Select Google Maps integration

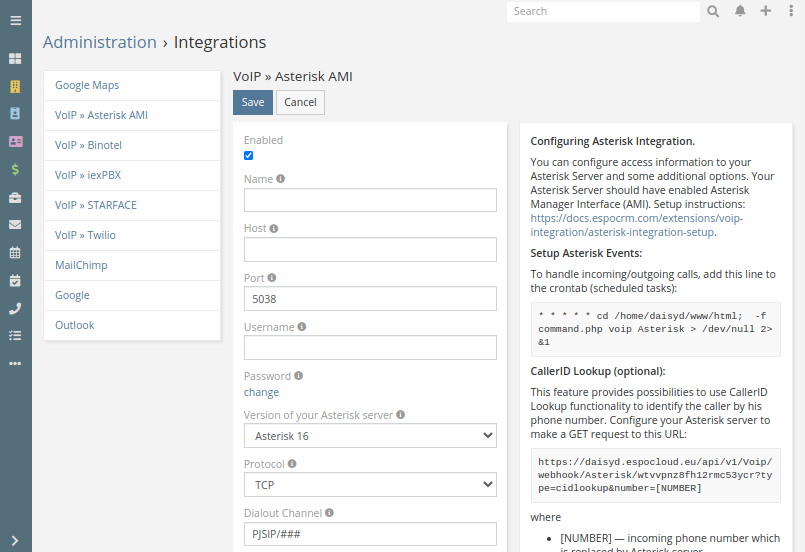(132, 86)
